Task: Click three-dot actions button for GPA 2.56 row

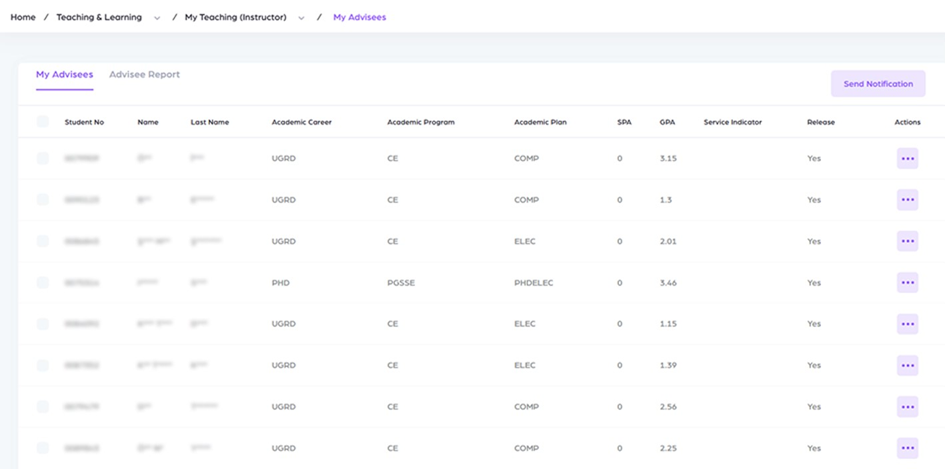Action: pos(907,407)
